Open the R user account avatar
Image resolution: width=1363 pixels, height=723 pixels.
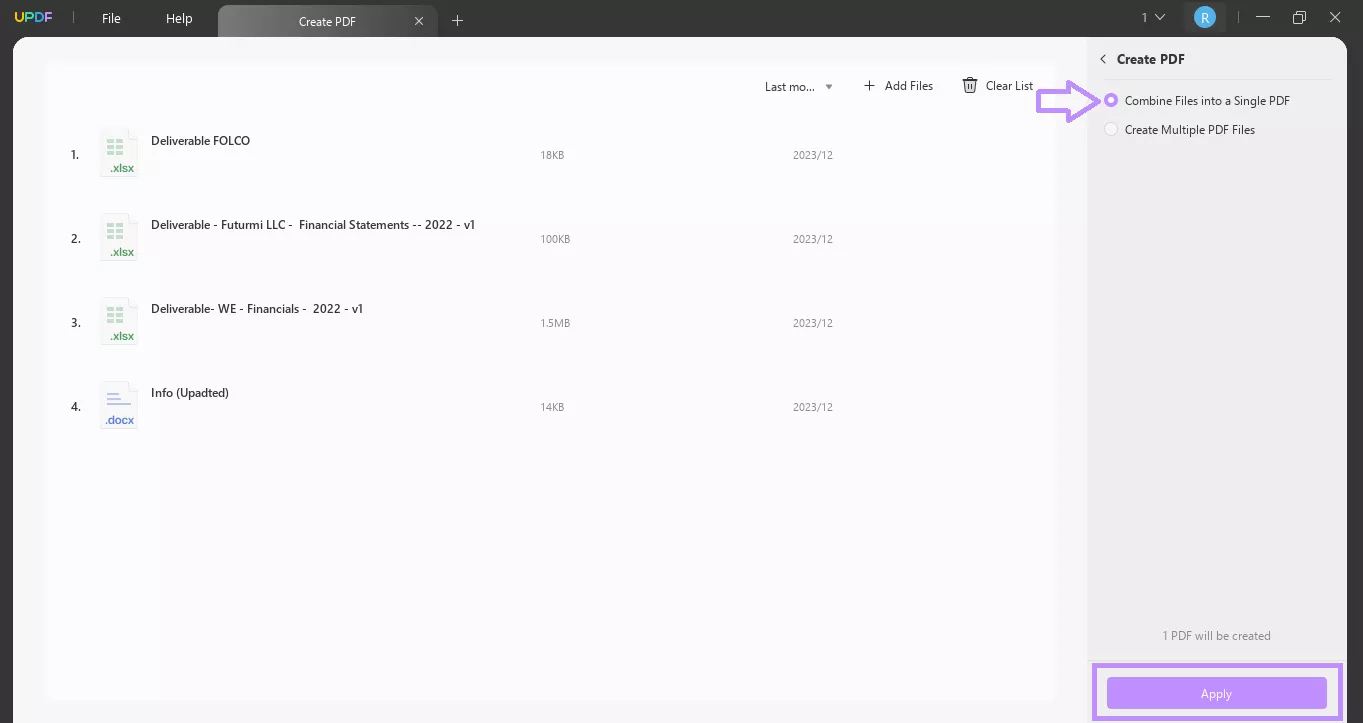(1205, 17)
